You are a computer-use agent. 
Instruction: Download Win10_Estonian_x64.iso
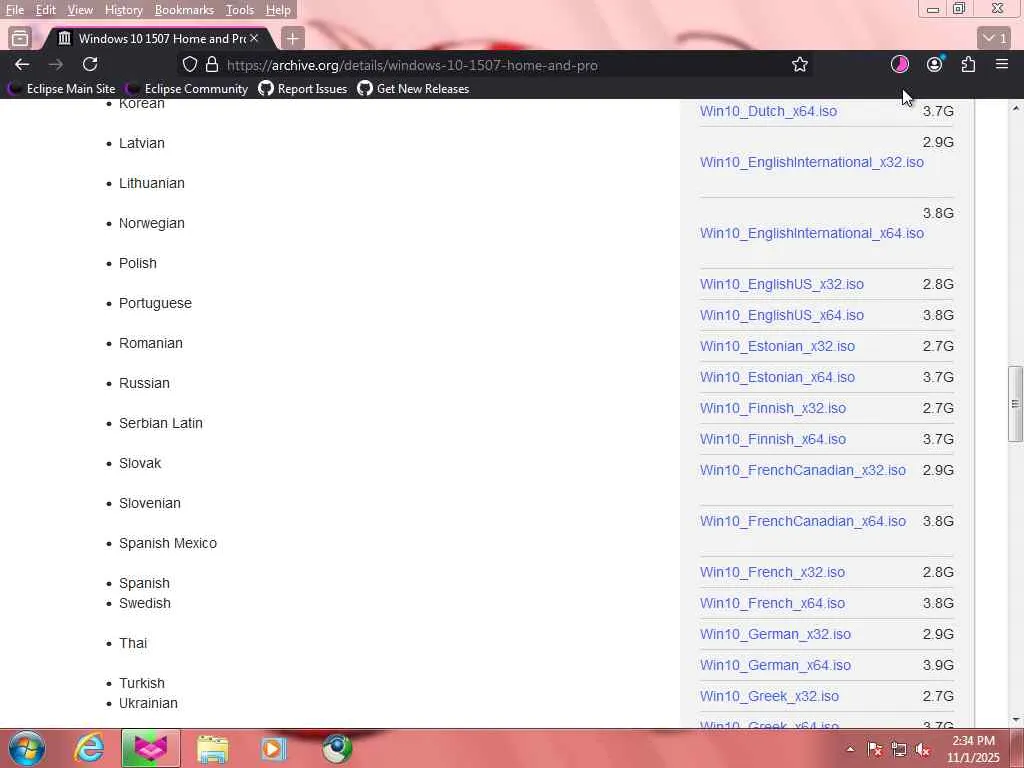pos(777,377)
